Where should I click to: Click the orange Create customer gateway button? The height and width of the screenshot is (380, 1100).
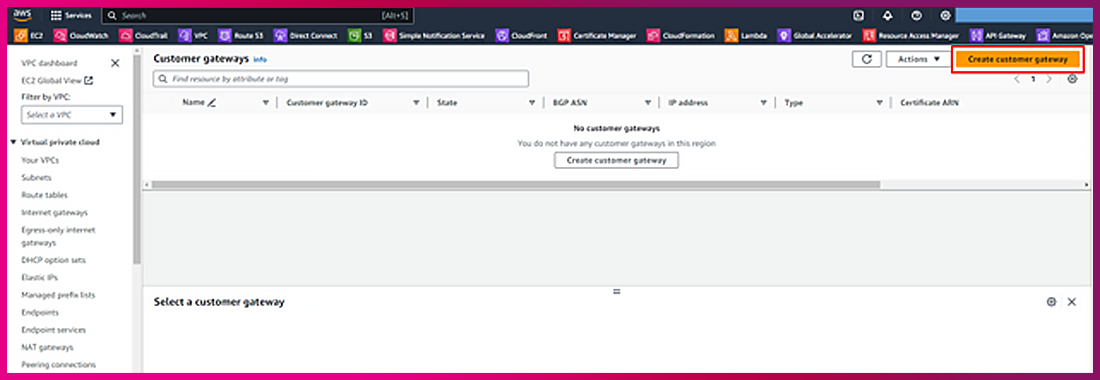point(1018,60)
